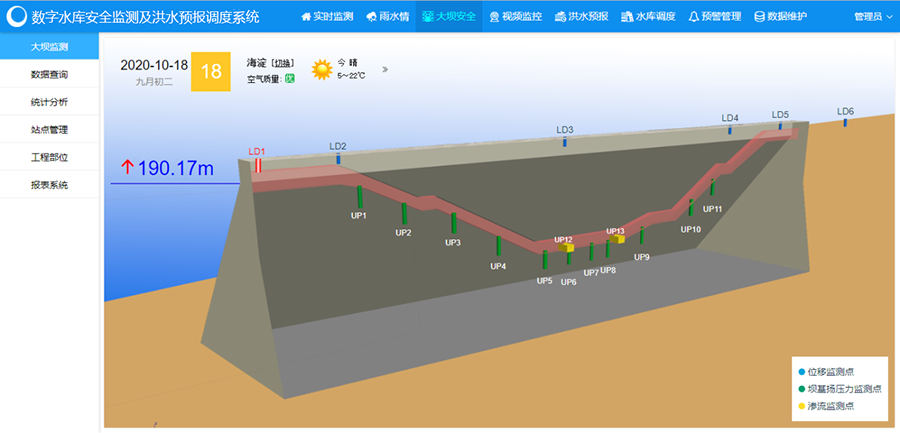Toggle 渗流监测点 yellow legend dot
This screenshot has width=900, height=433.
pyautogui.click(x=802, y=406)
